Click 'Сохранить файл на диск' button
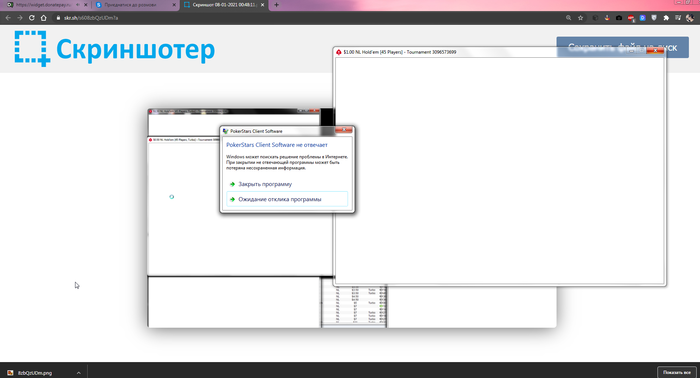Viewport: 700px width, 378px height. click(x=622, y=47)
